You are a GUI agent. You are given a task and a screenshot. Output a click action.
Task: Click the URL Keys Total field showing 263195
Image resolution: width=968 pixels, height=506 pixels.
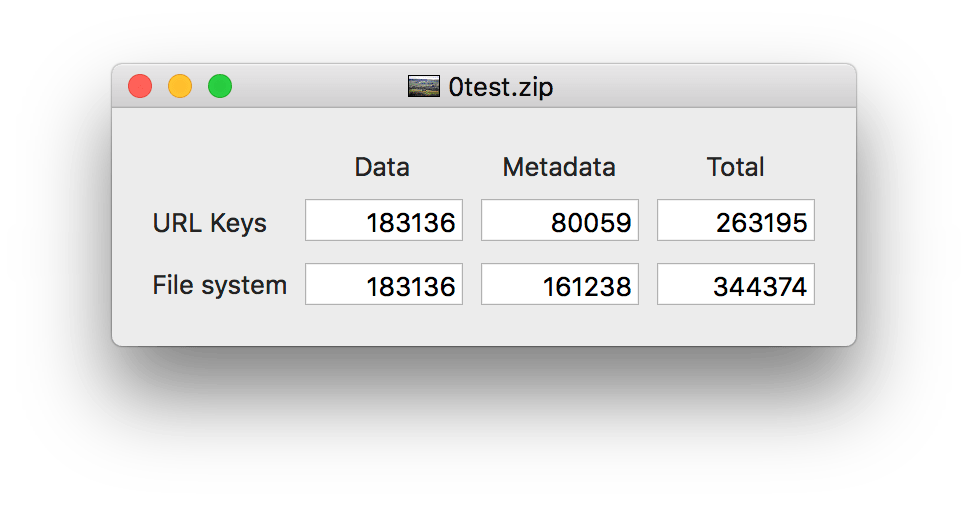click(736, 221)
